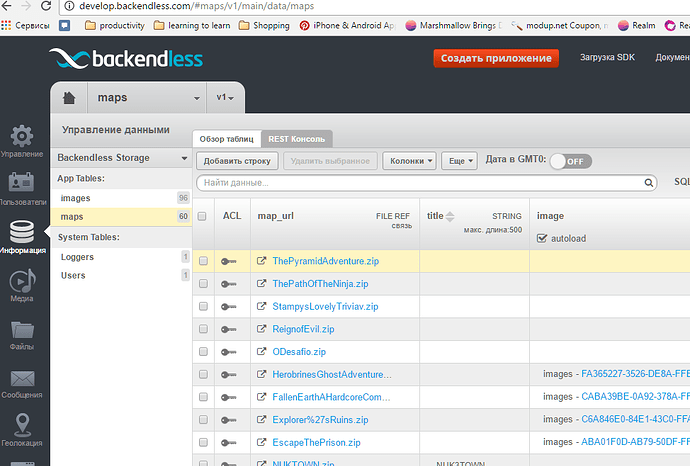Open Загрузка SDK link

click(x=607, y=57)
